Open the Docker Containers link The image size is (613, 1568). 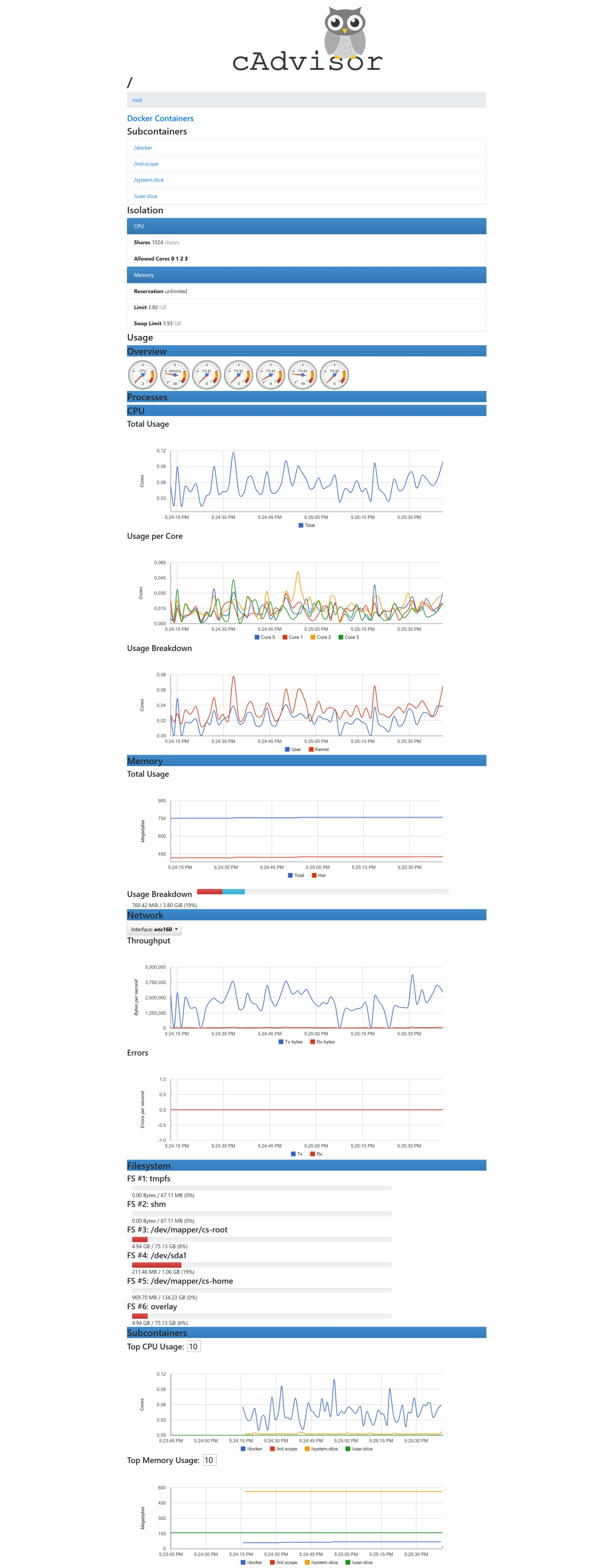coord(160,119)
